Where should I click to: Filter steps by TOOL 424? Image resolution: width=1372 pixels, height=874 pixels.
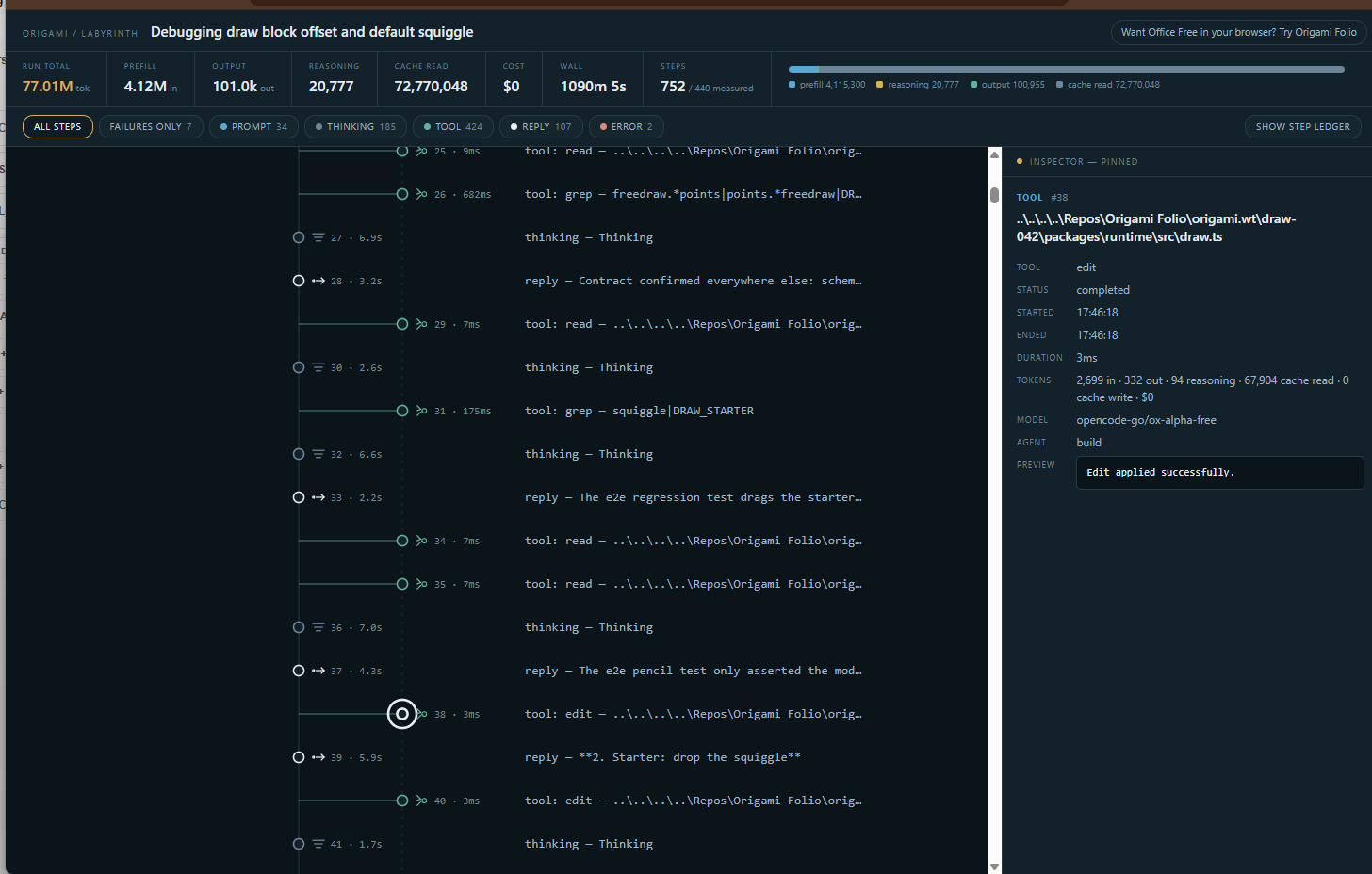[x=453, y=126]
